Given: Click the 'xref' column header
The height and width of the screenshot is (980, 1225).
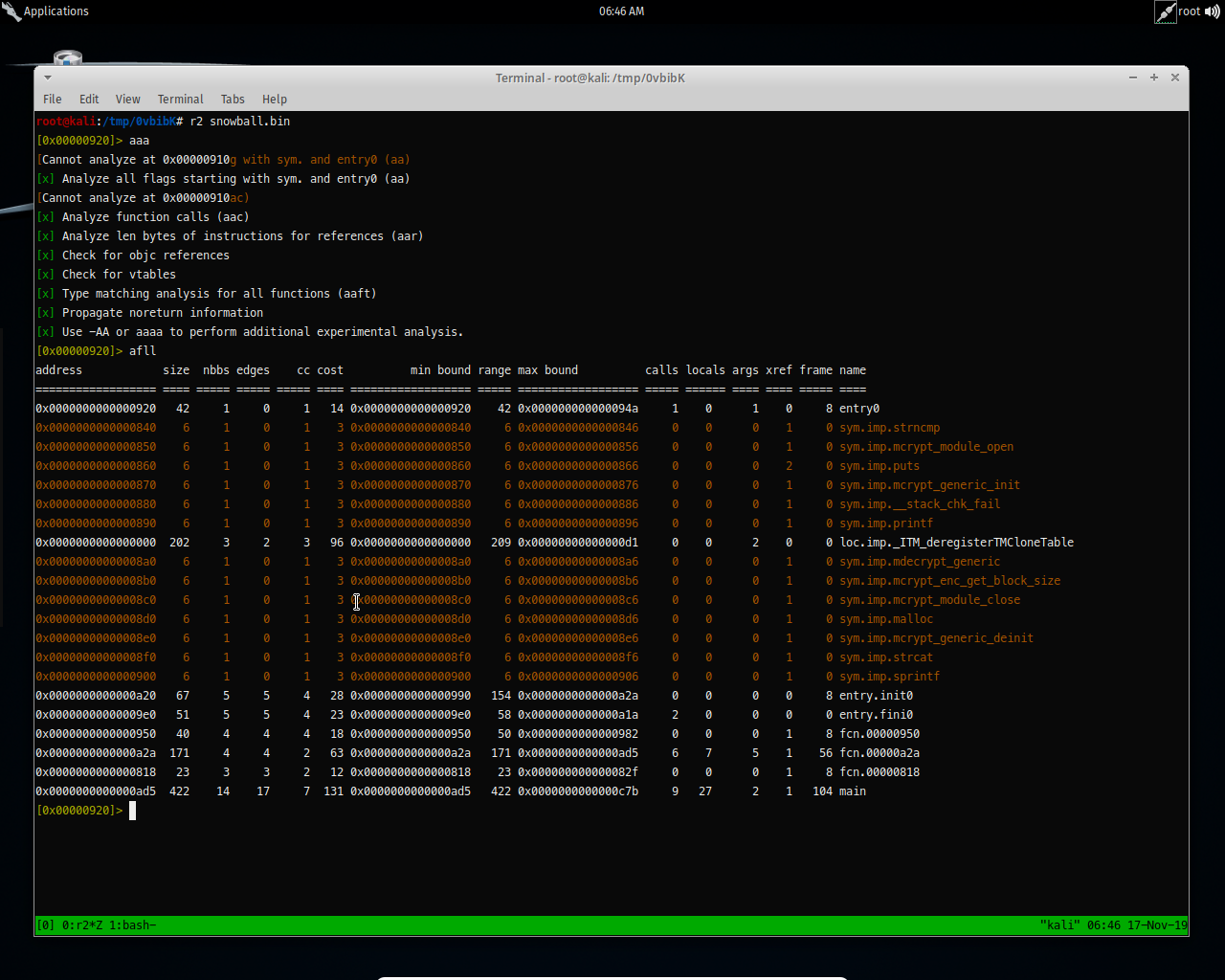Looking at the screenshot, I should (779, 370).
